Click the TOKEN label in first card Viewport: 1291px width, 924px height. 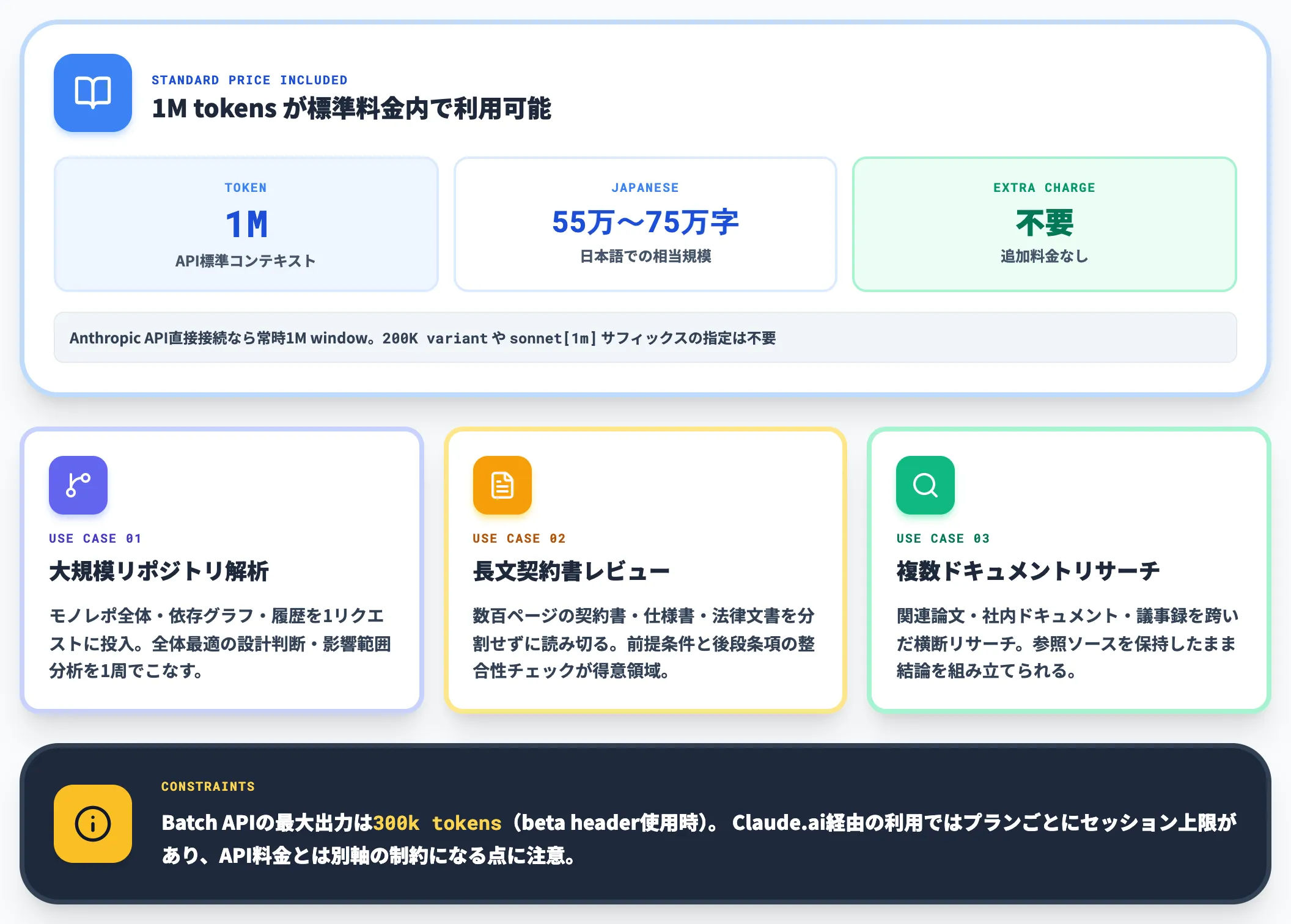(x=246, y=188)
